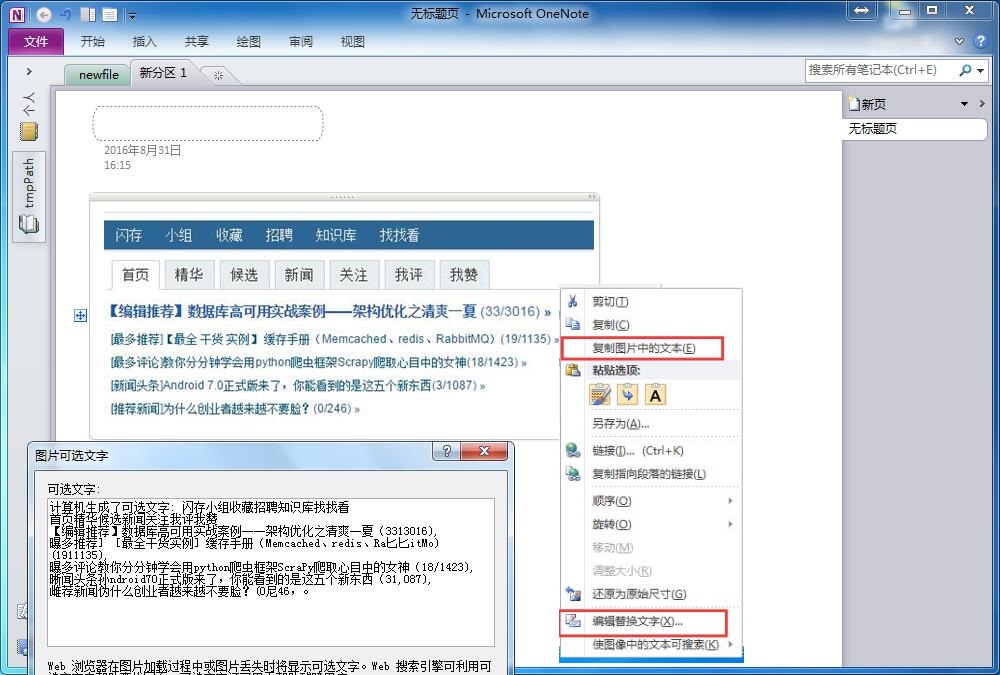Choose 编辑替换文字(X)... menu item

[643, 621]
